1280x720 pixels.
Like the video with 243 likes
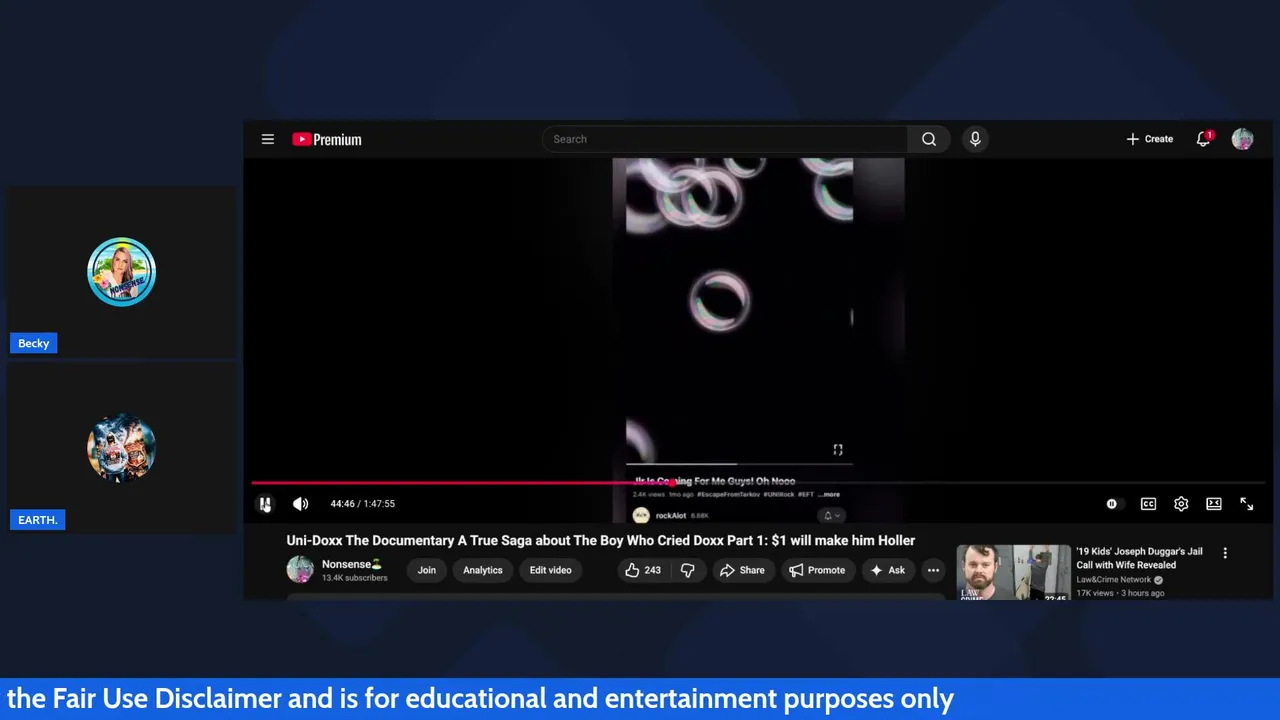643,570
